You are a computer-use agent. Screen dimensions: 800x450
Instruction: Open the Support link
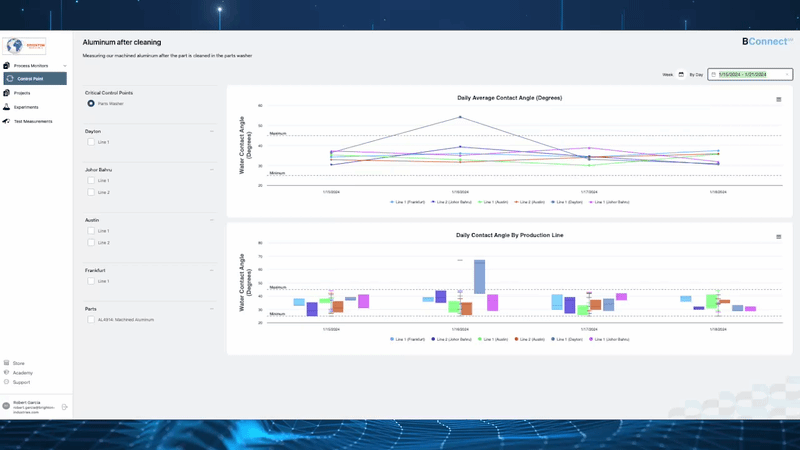[21, 382]
